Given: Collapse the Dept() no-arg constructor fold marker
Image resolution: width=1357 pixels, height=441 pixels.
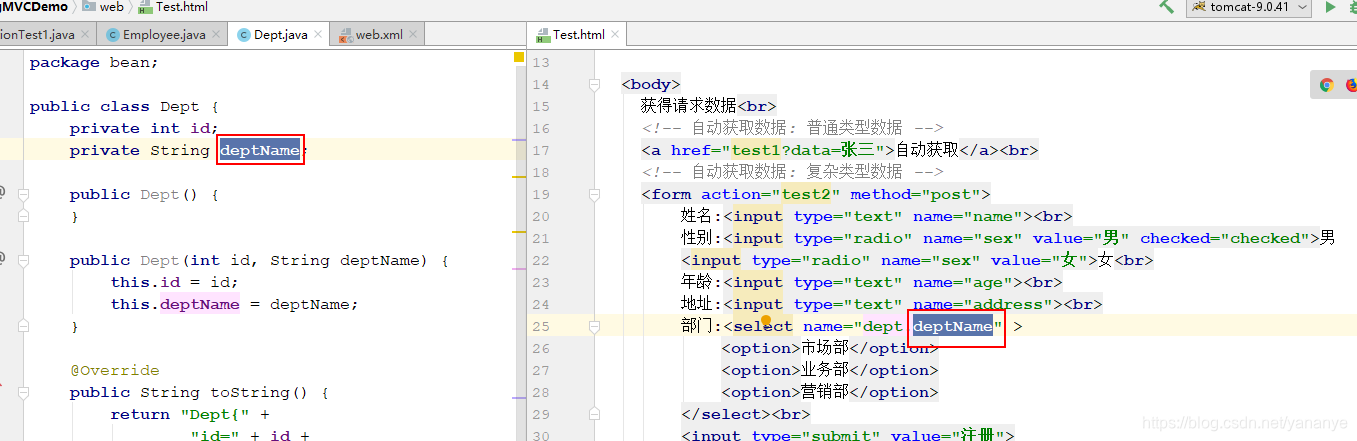Looking at the screenshot, I should tap(23, 194).
